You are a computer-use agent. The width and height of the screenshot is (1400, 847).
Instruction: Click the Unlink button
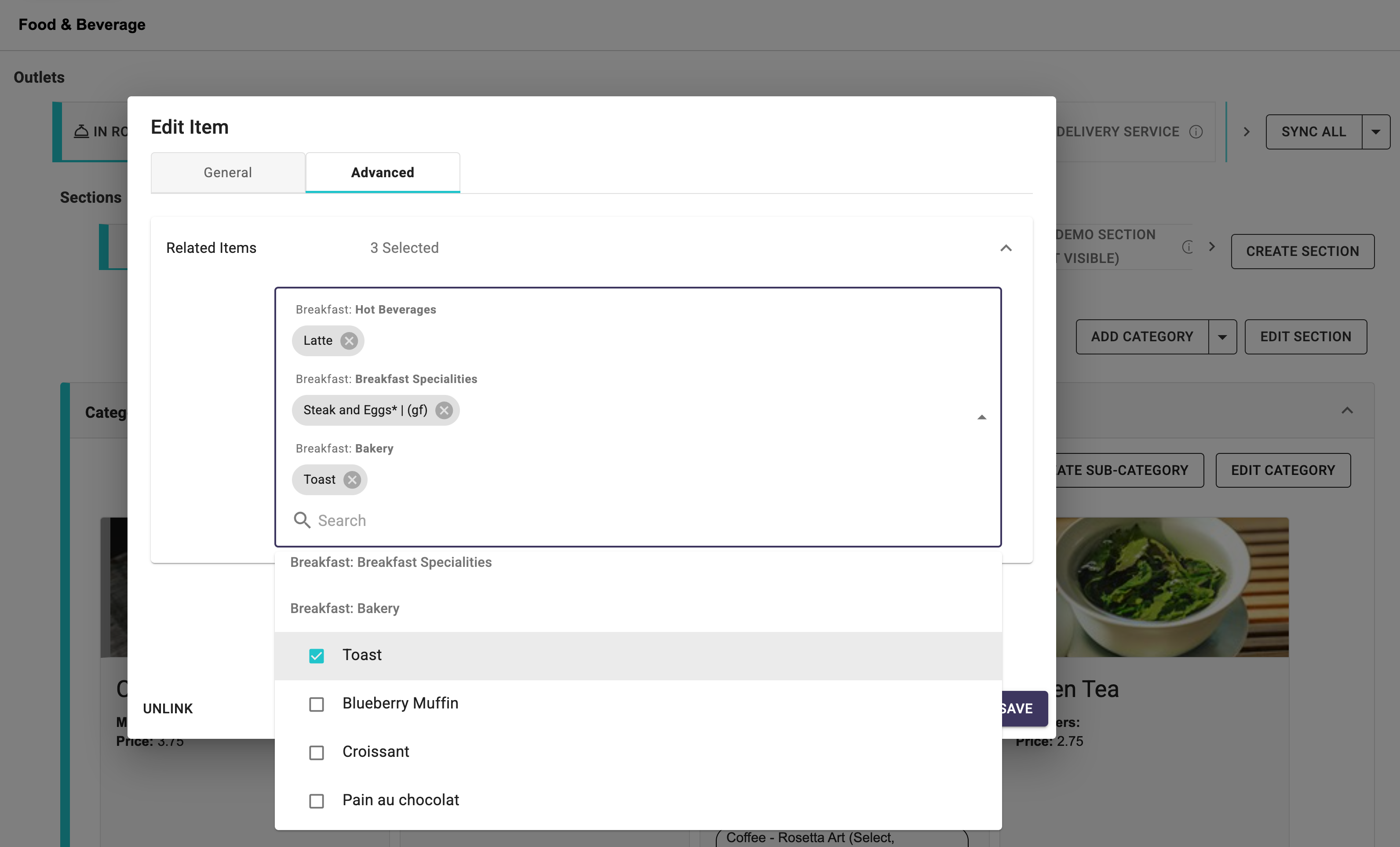168,708
